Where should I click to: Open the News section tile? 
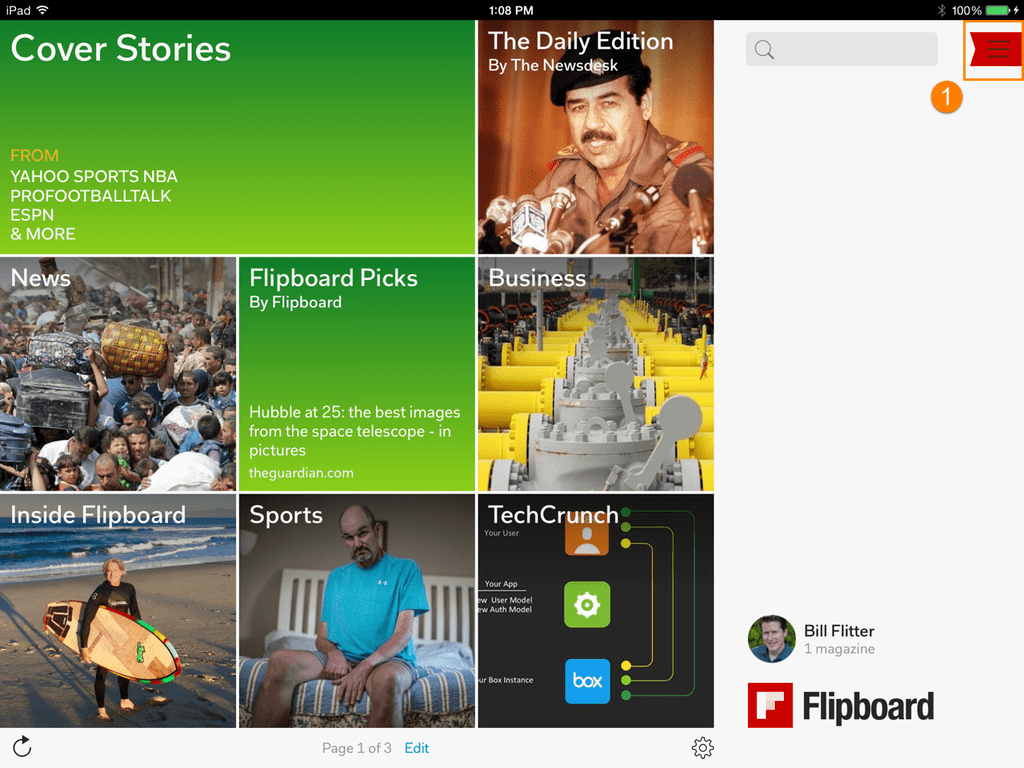pos(118,374)
